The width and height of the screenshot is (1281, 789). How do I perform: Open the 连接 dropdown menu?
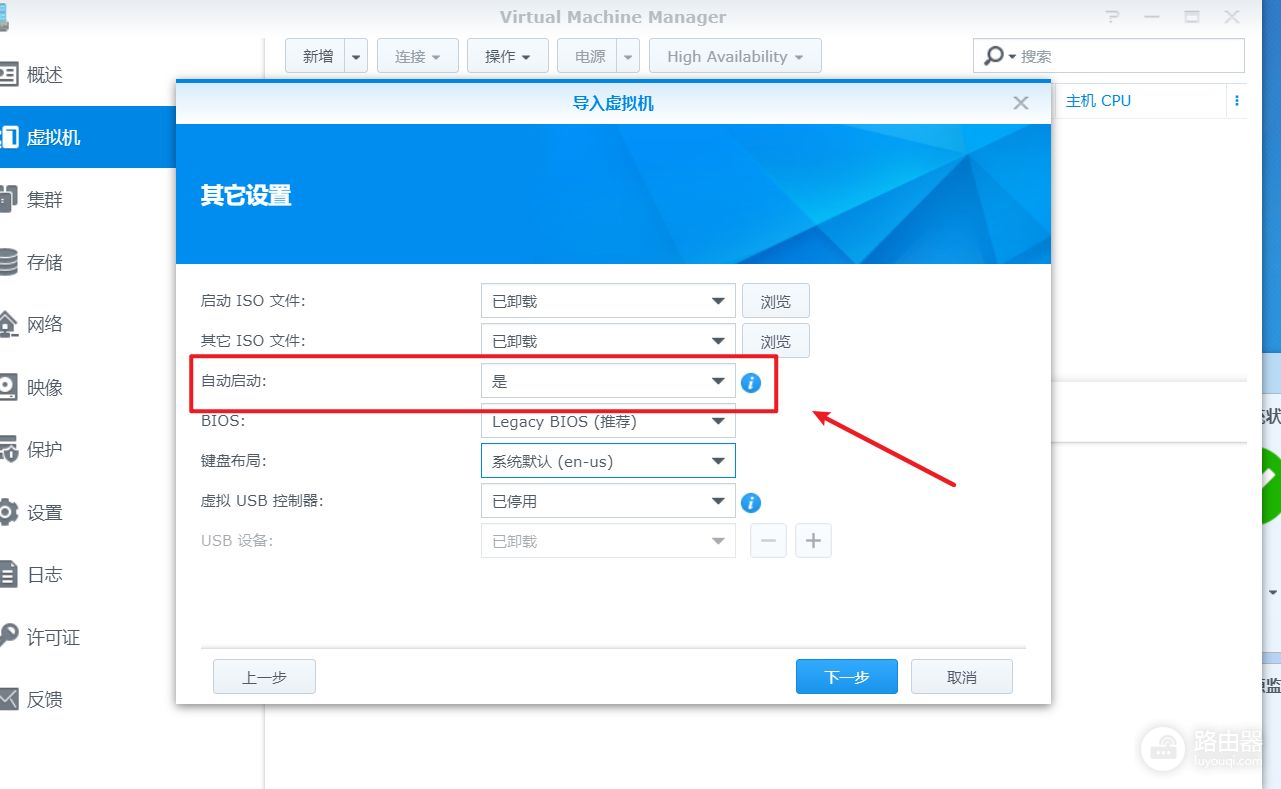click(x=418, y=56)
